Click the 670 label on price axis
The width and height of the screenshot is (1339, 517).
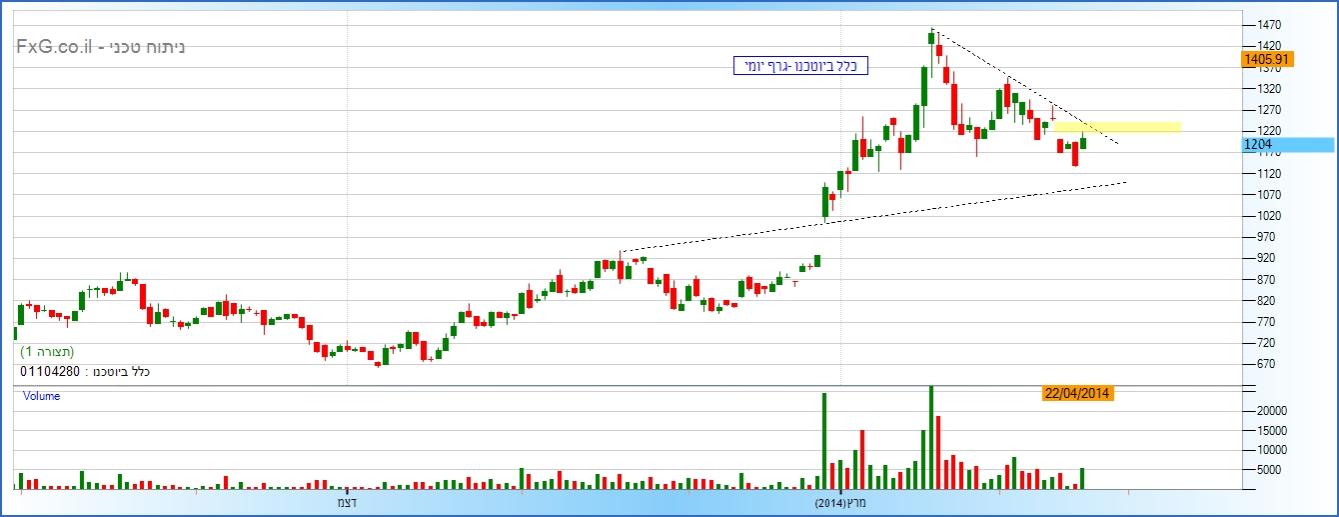1266,364
